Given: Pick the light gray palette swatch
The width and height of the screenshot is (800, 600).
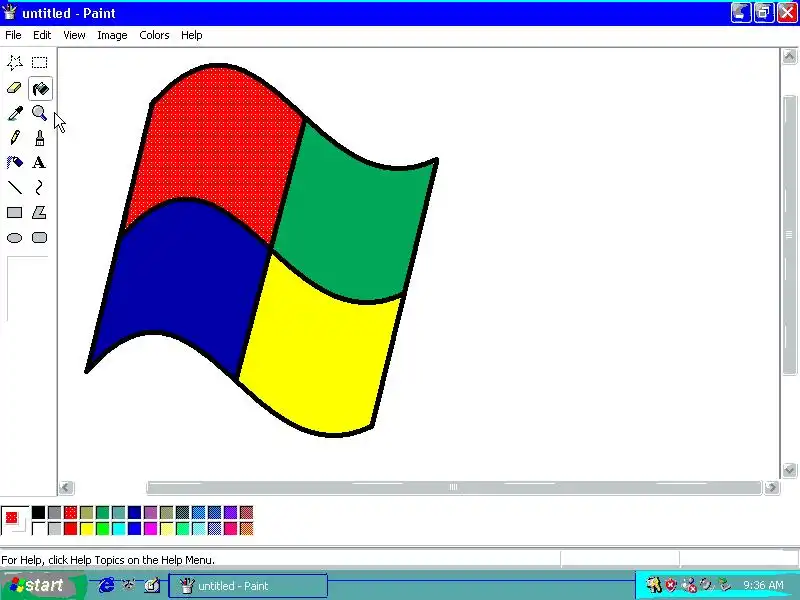Looking at the screenshot, I should [55, 529].
